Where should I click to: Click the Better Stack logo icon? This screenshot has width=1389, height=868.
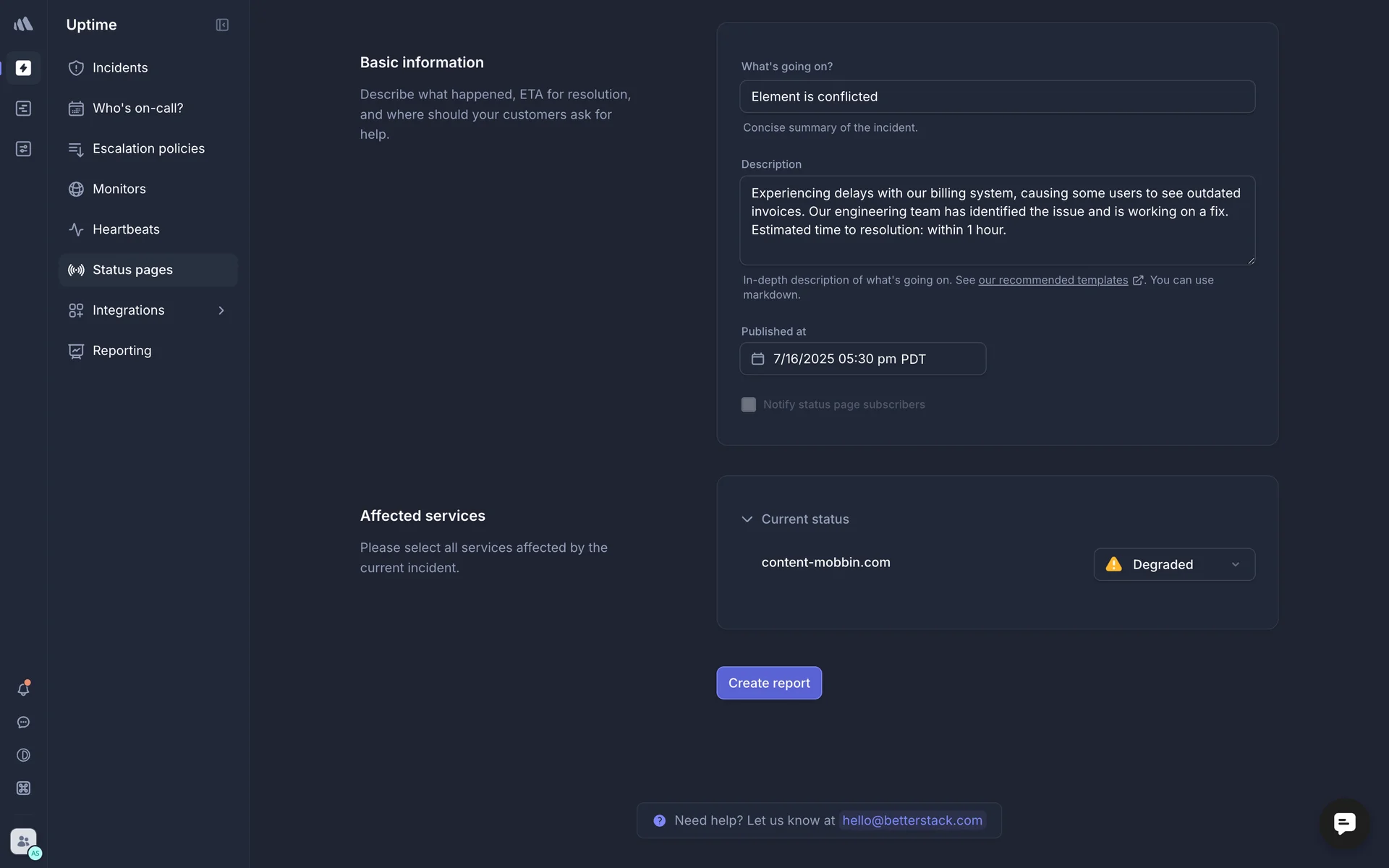pyautogui.click(x=23, y=24)
